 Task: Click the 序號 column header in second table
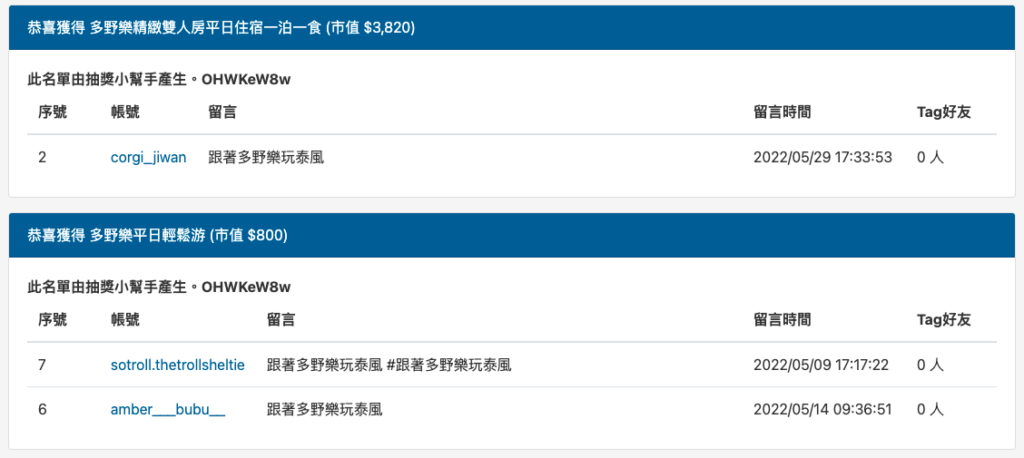pyautogui.click(x=52, y=319)
